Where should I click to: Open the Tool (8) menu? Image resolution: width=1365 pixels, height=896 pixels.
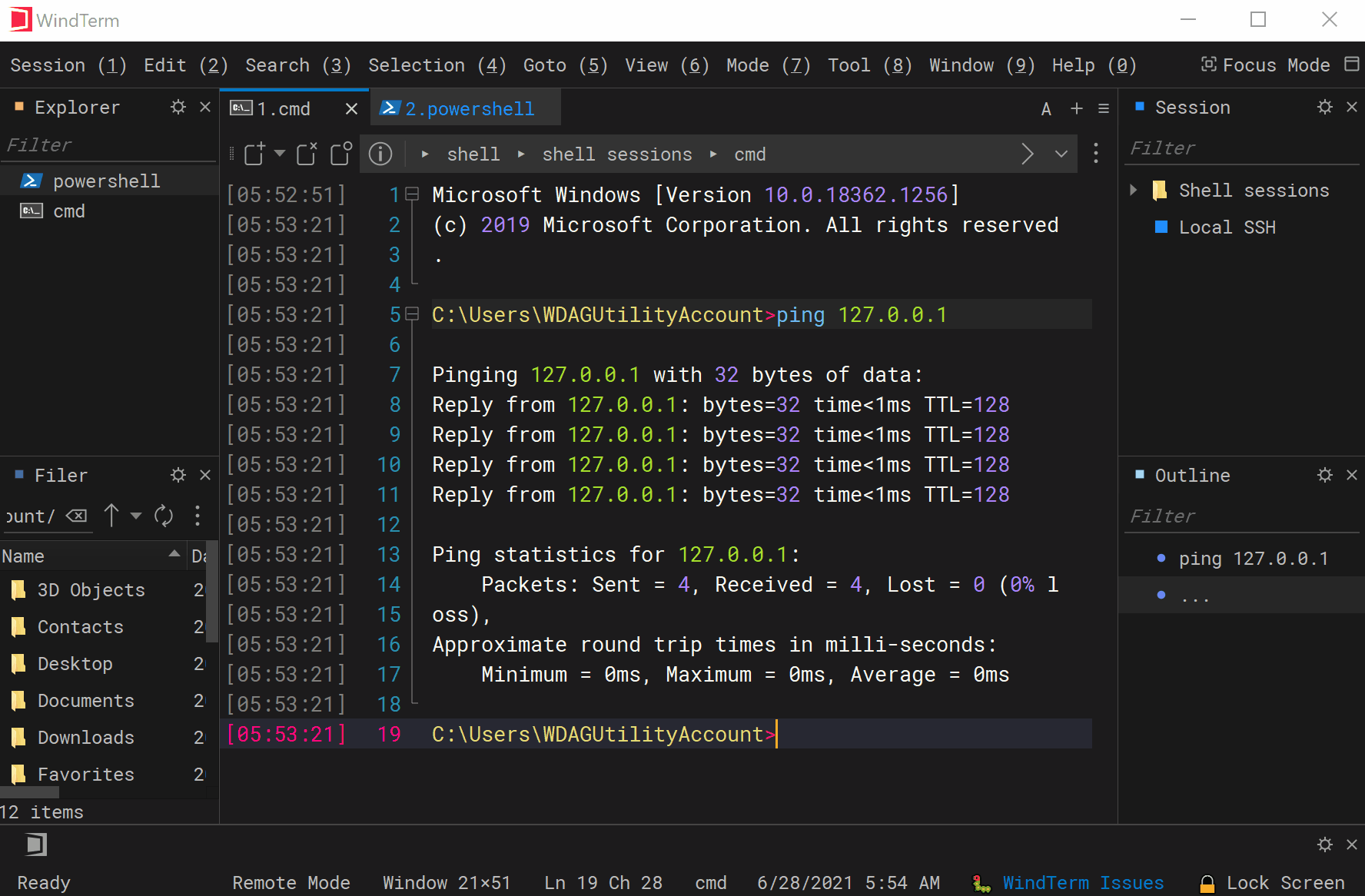(870, 65)
